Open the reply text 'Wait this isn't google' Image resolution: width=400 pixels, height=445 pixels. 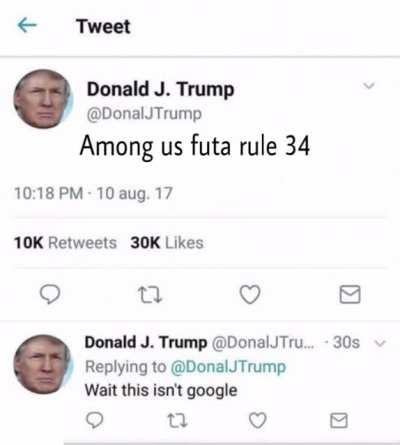[161, 390]
